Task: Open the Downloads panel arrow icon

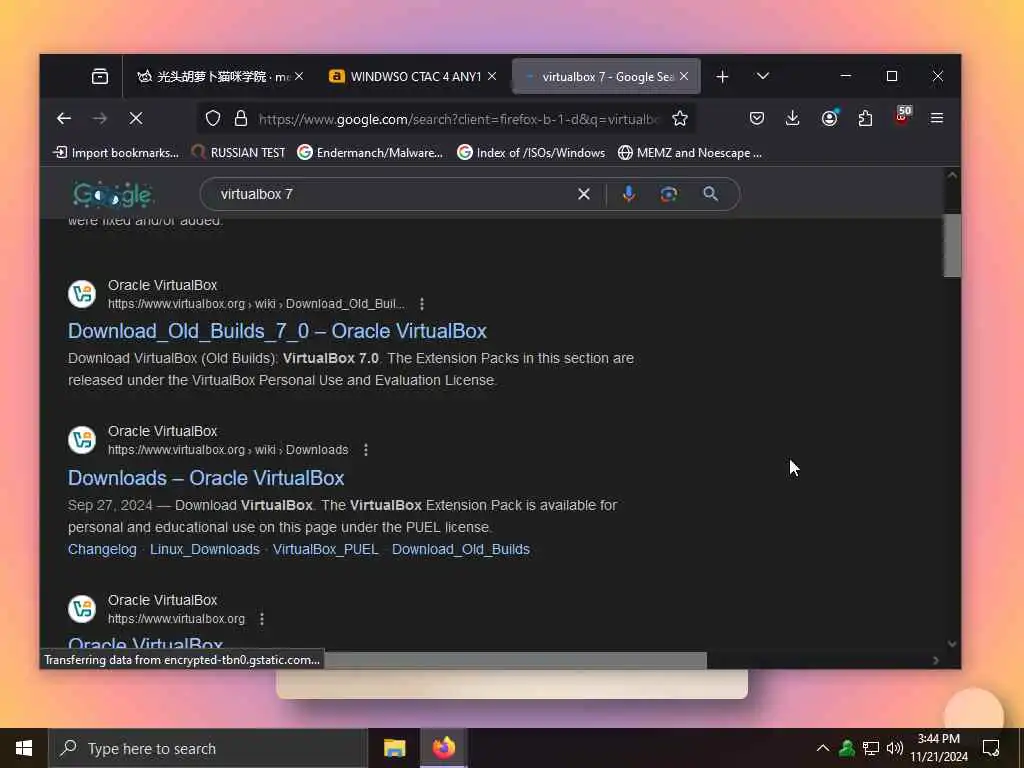Action: [792, 118]
